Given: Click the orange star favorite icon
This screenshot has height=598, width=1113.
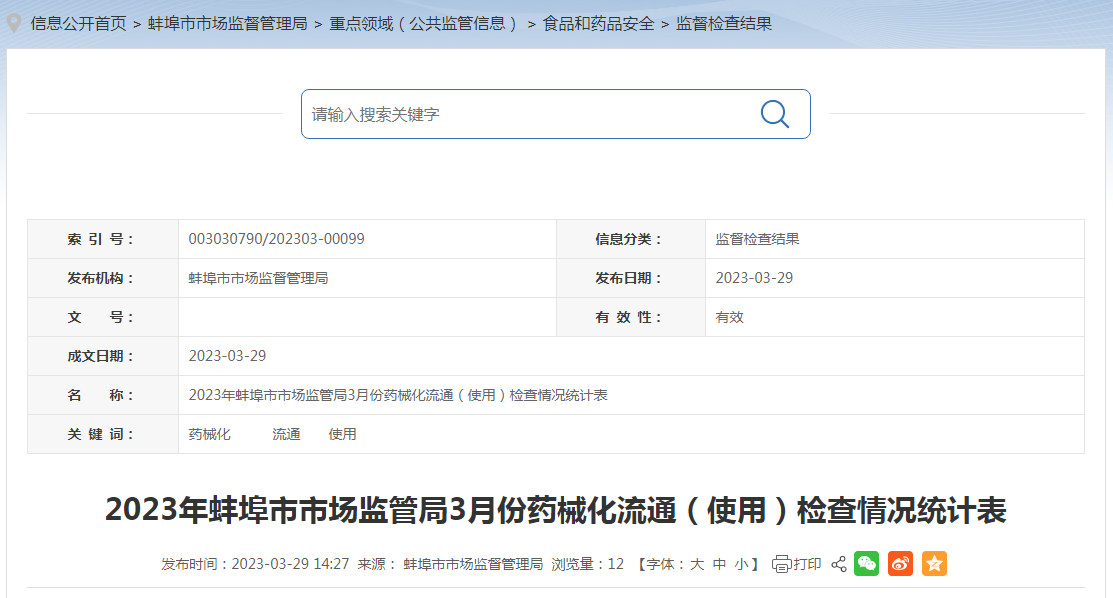Looking at the screenshot, I should [934, 564].
